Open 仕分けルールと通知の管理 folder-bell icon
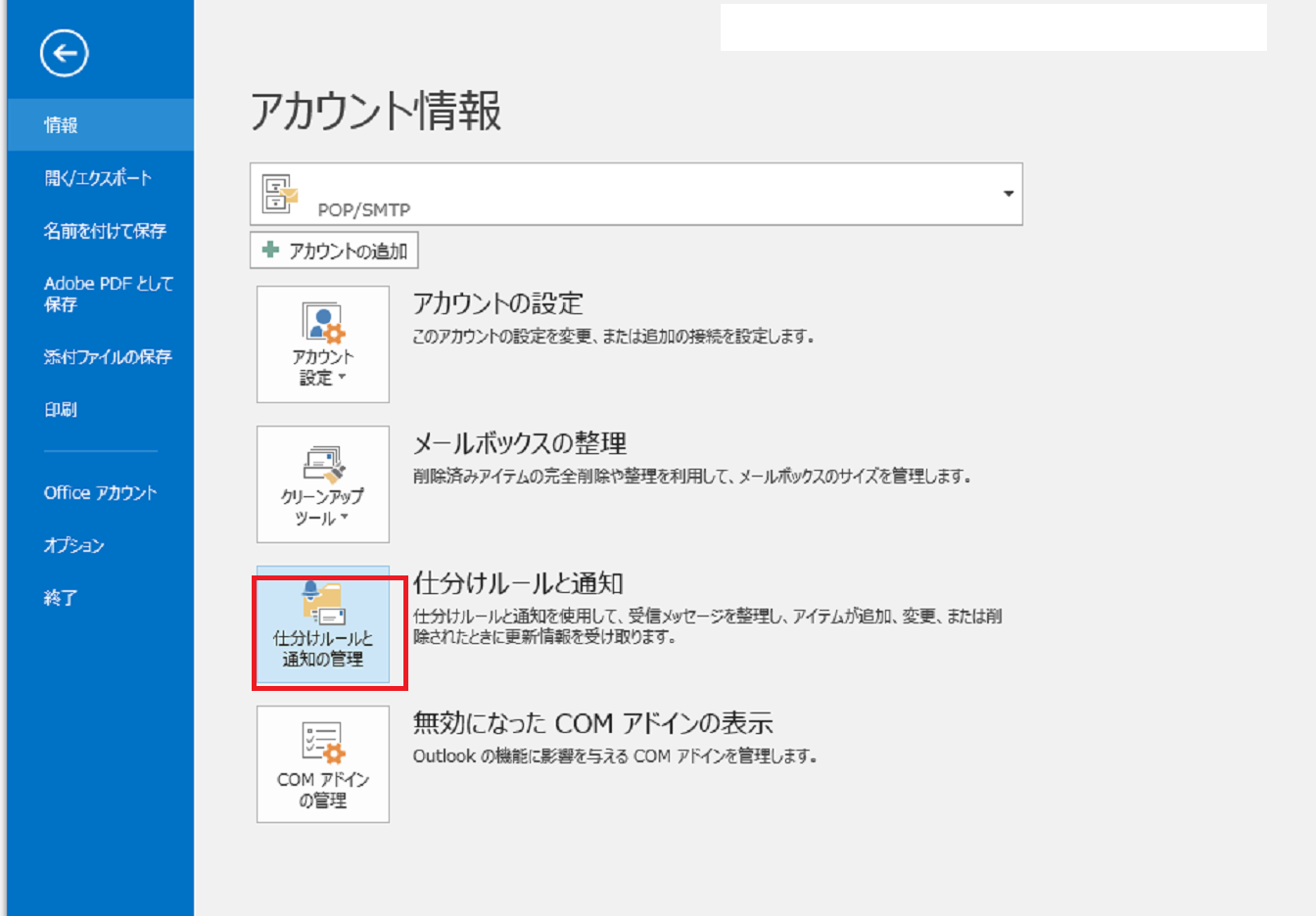Viewport: 1316px width, 916px height. [323, 603]
